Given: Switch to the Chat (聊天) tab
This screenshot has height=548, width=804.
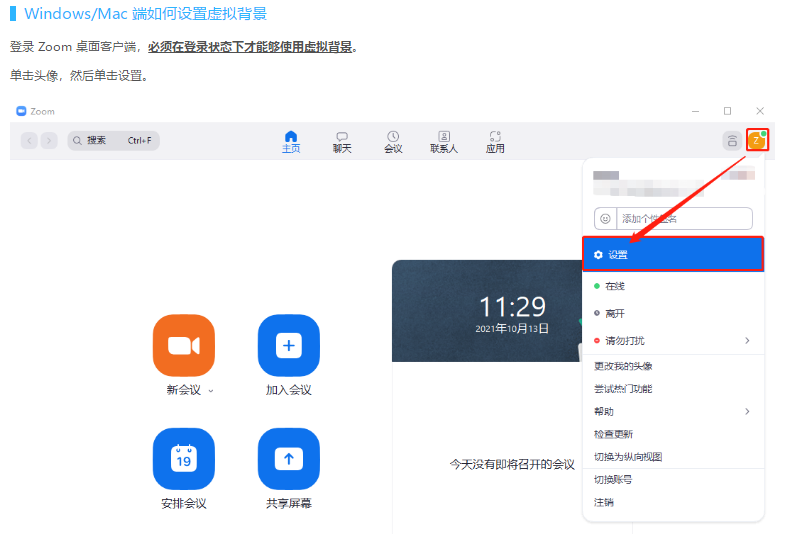Looking at the screenshot, I should coord(342,141).
